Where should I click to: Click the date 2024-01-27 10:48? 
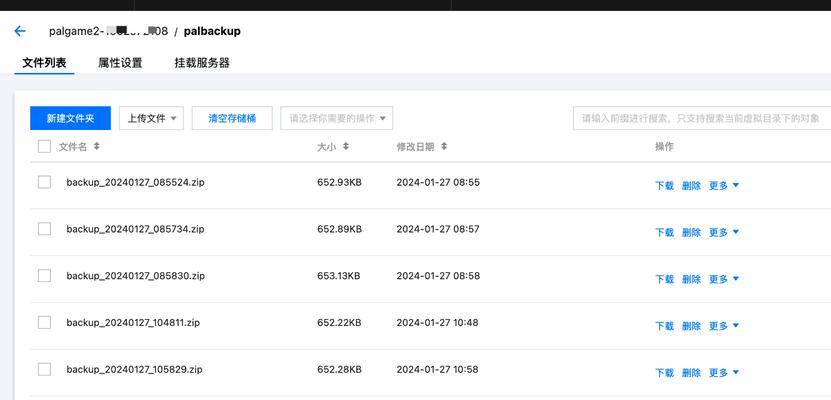point(437,322)
